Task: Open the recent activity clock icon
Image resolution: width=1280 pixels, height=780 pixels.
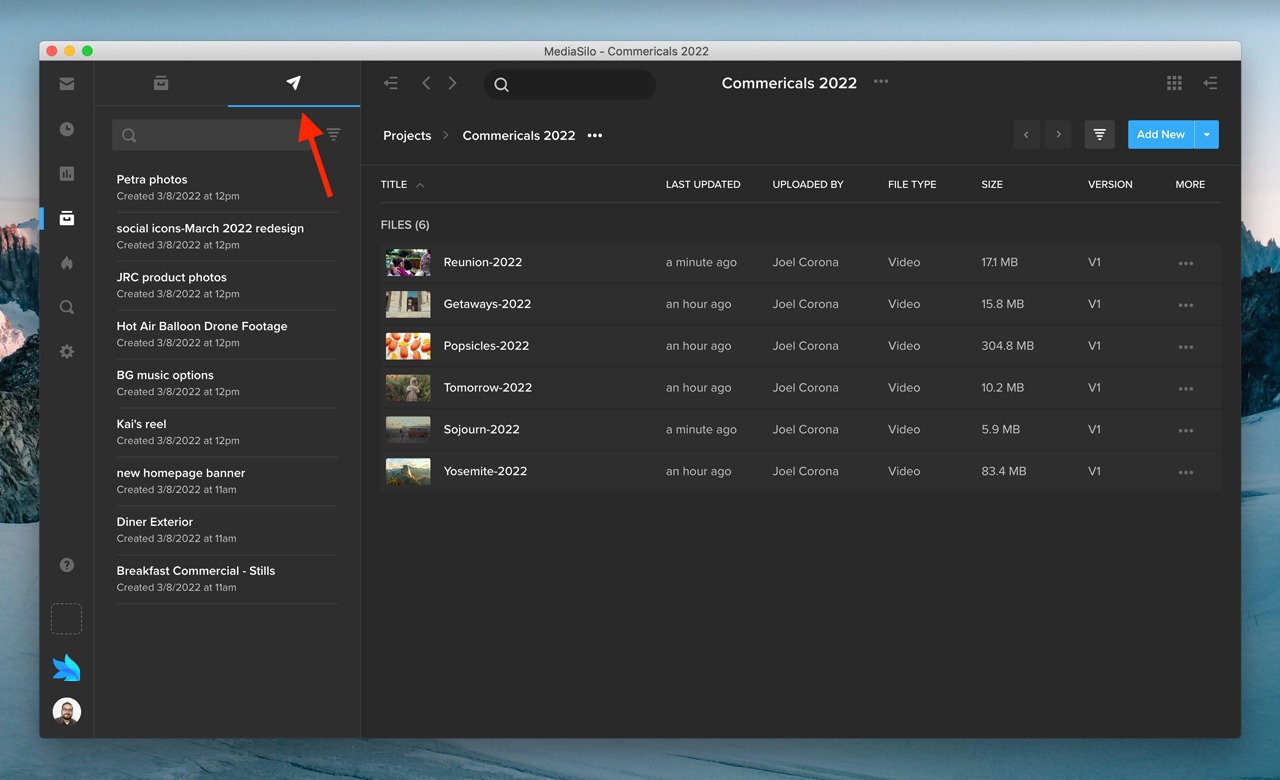Action: (67, 129)
